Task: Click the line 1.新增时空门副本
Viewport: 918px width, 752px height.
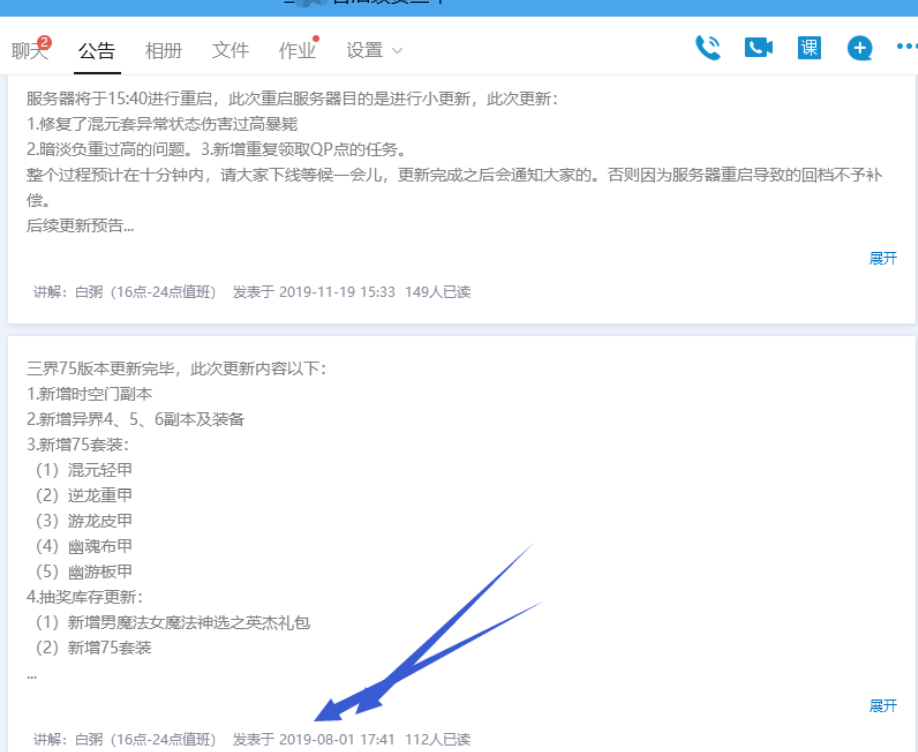Action: click(x=90, y=394)
